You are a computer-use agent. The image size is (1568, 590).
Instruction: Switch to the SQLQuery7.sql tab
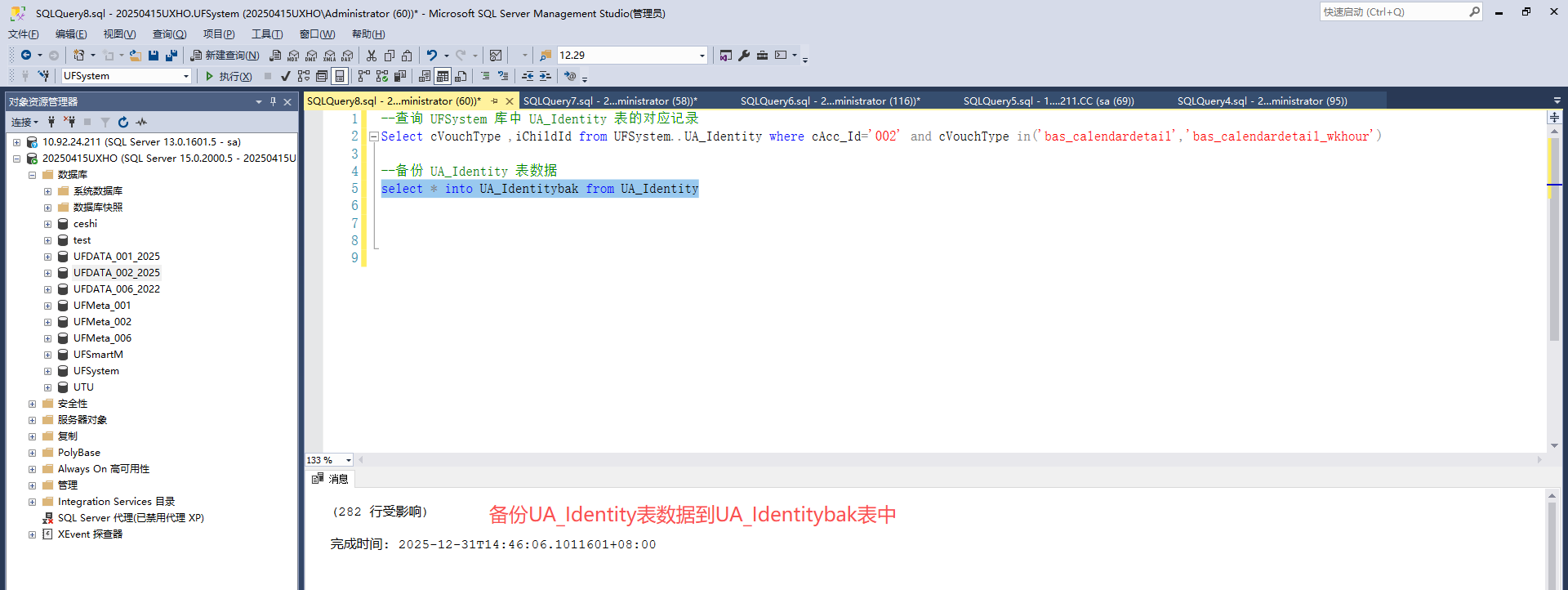[610, 101]
